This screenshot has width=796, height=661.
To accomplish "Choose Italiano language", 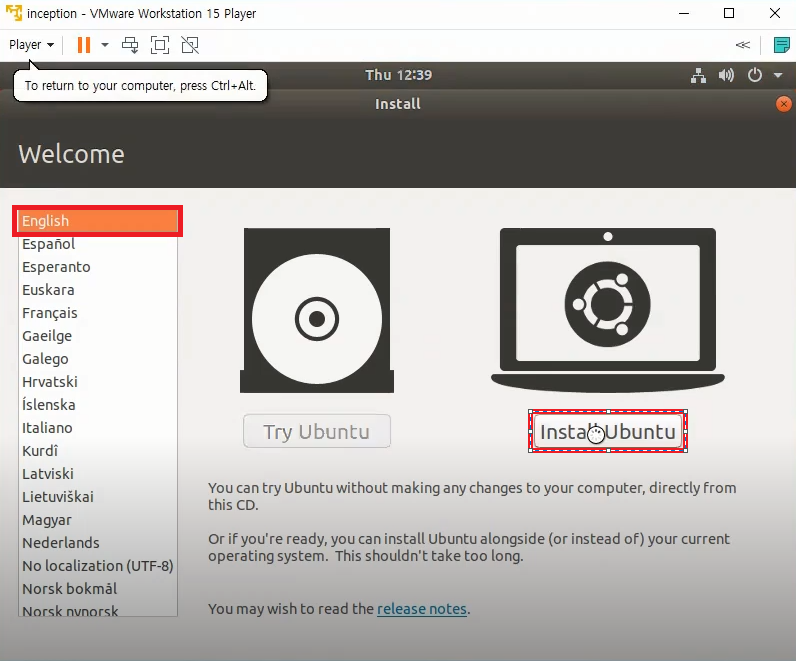I will tap(97, 428).
